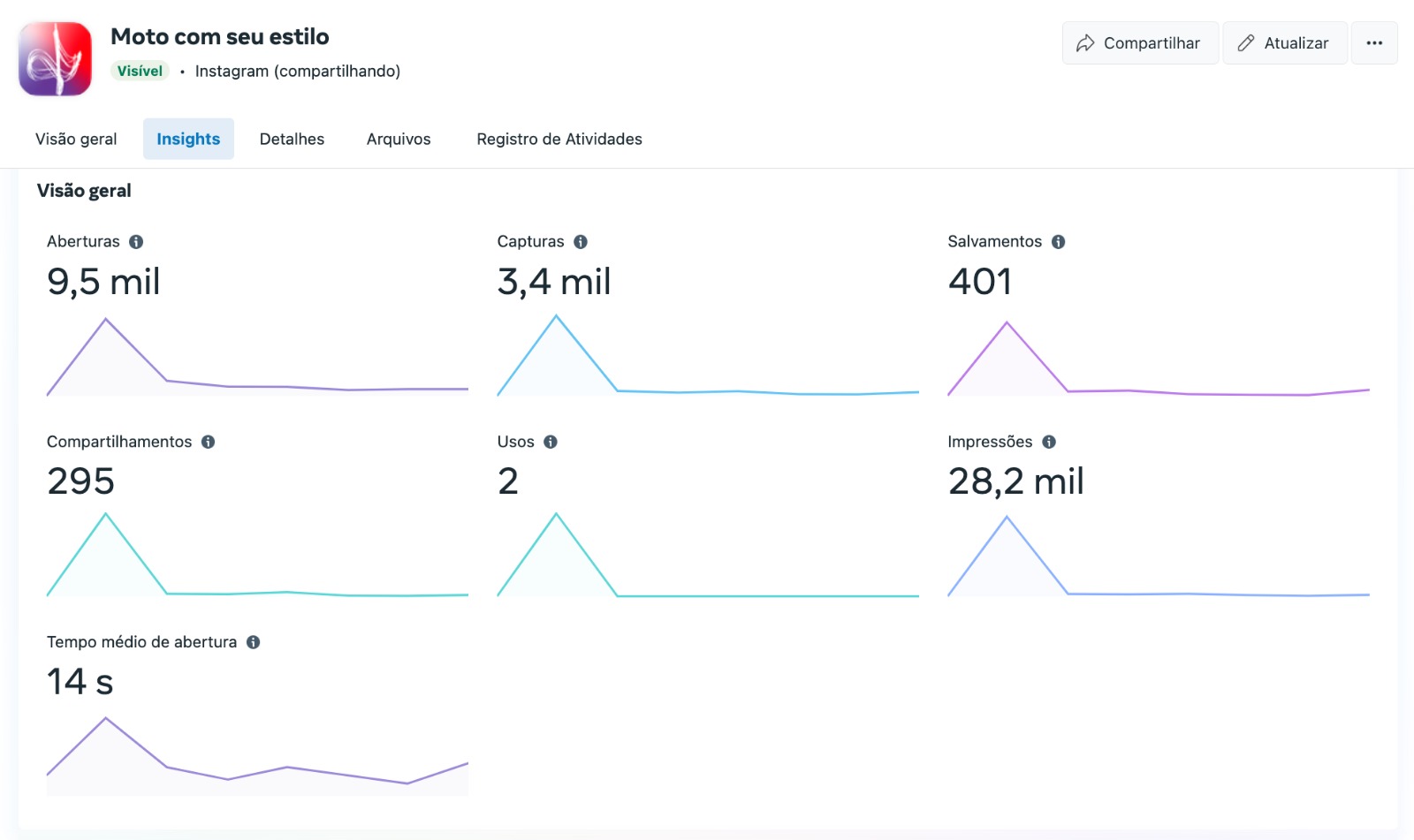
Task: Go to the Arquivos tab
Action: 399,140
